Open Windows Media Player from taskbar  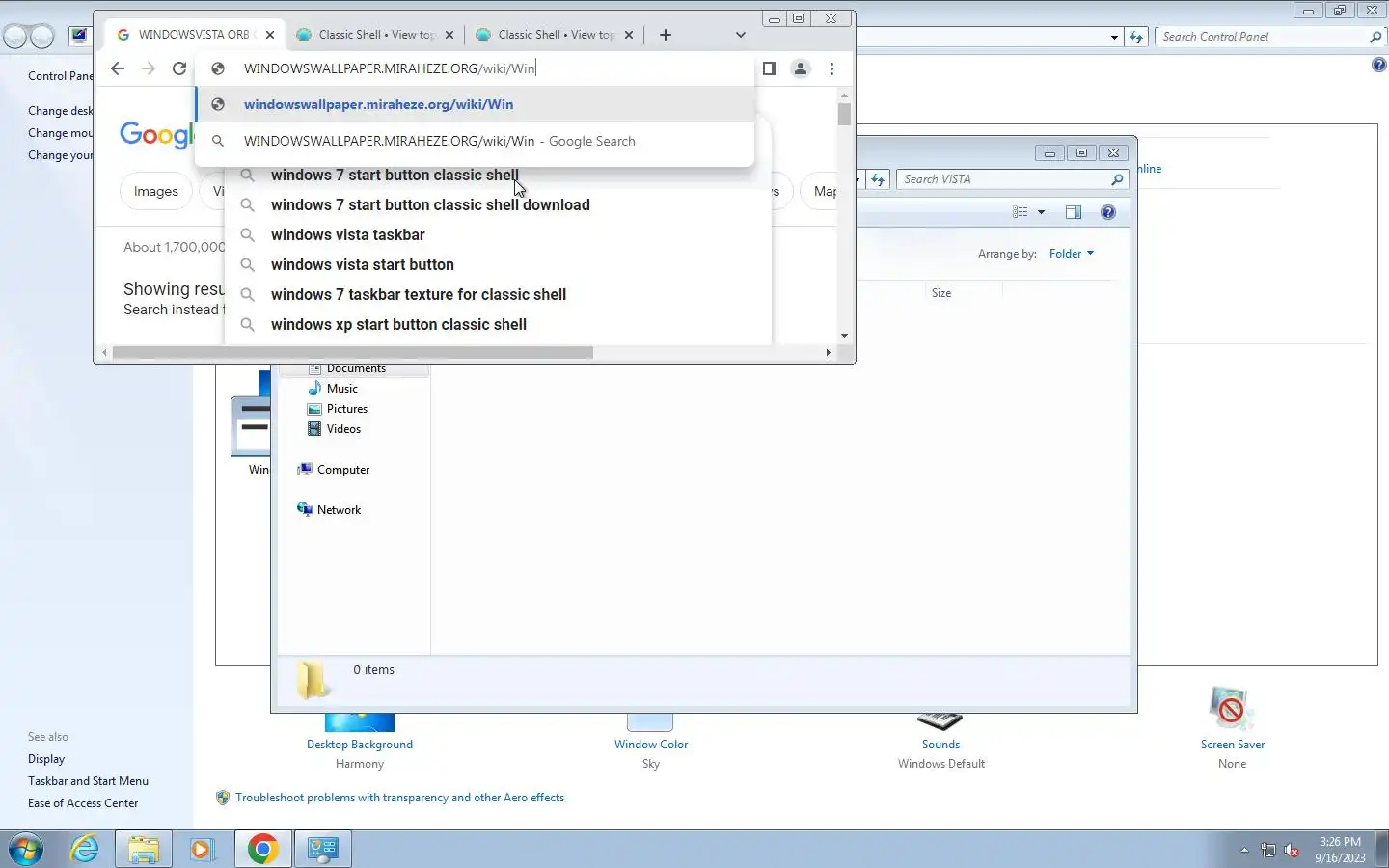pyautogui.click(x=202, y=849)
